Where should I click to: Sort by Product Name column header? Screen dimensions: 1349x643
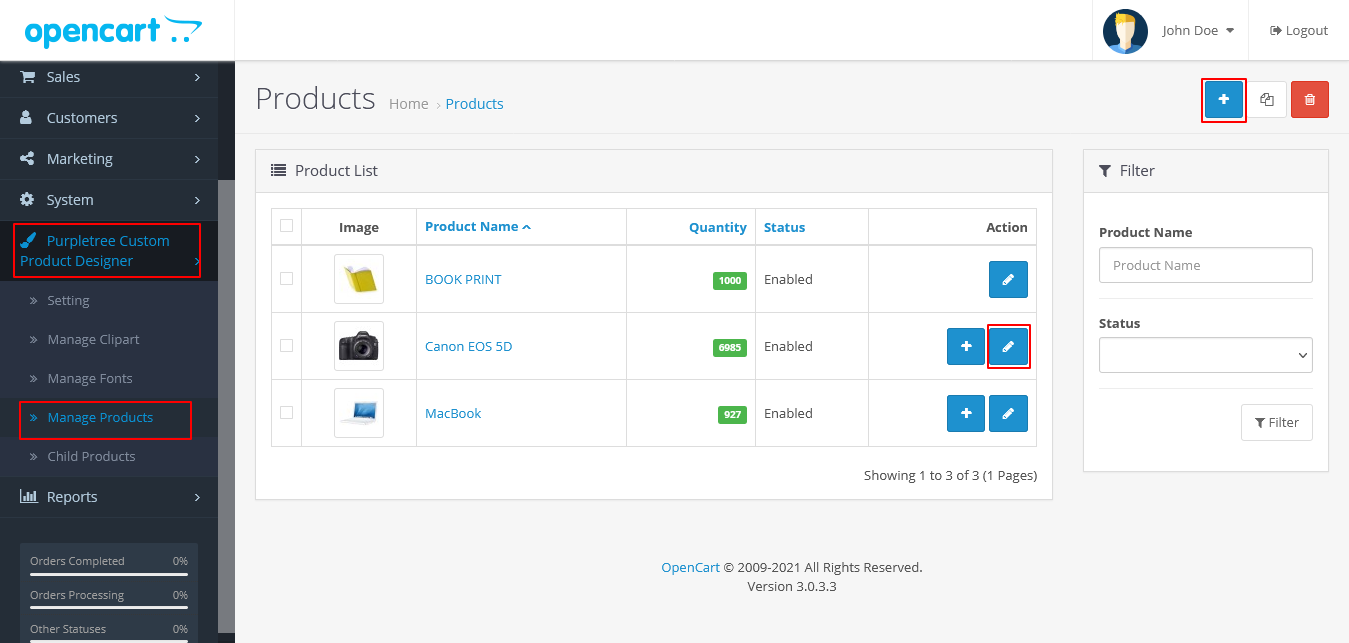pyautogui.click(x=478, y=227)
